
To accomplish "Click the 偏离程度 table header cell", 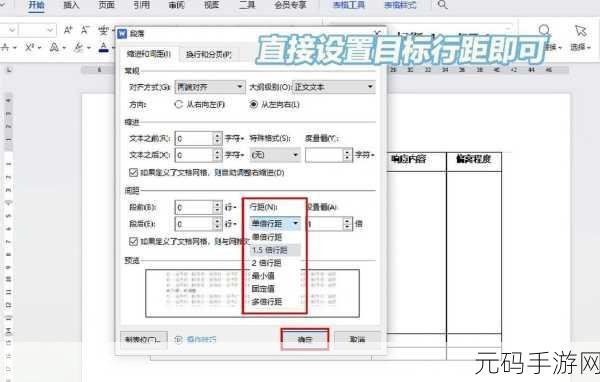I will [x=474, y=160].
